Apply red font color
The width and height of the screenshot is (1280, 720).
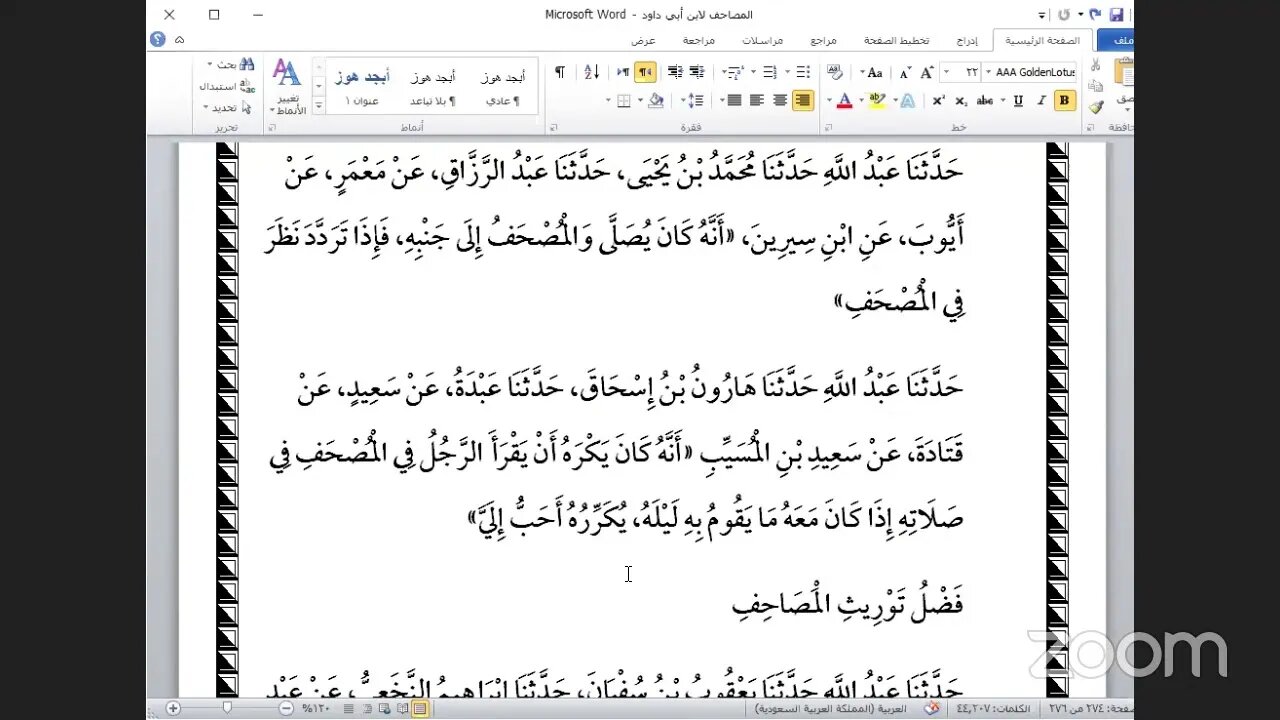(x=845, y=100)
